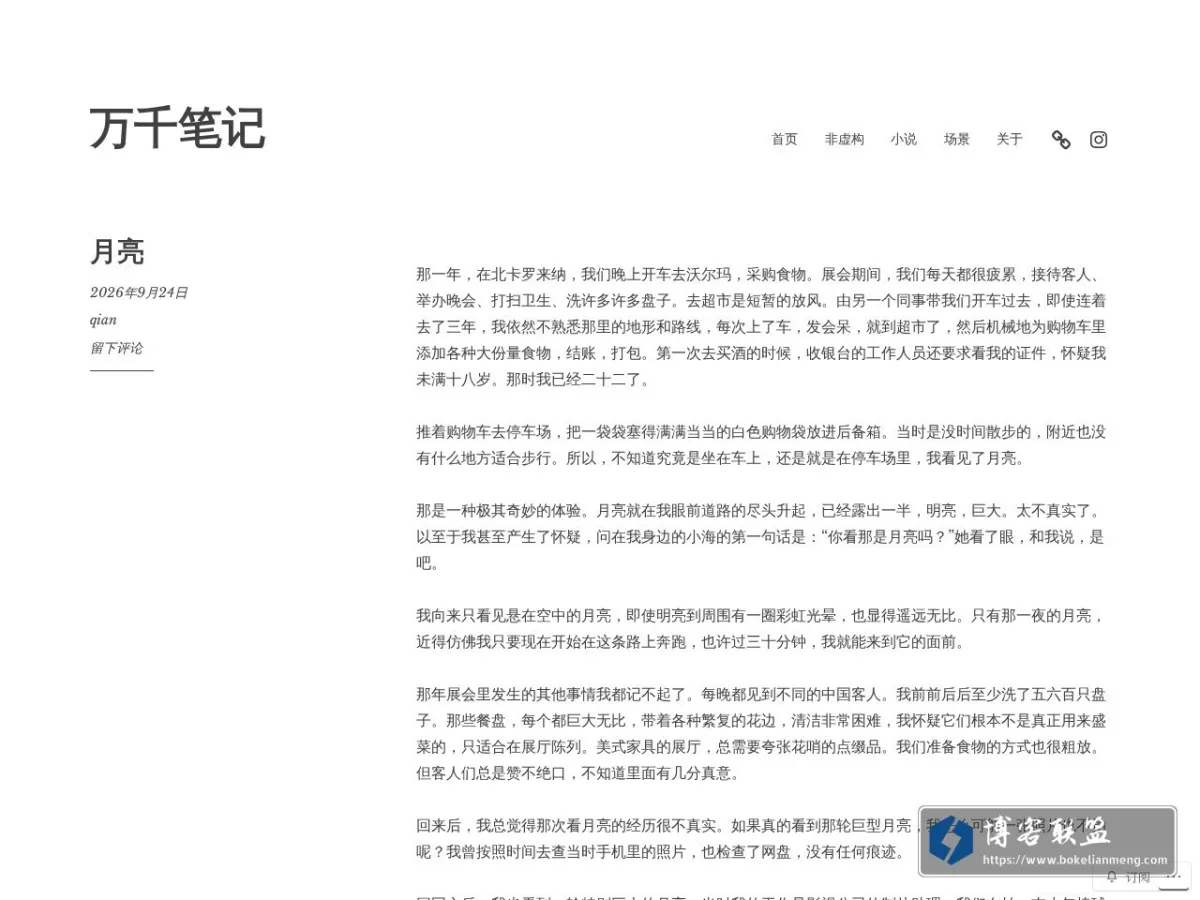Open the 非虚构 menu item
The width and height of the screenshot is (1200, 900).
click(844, 140)
